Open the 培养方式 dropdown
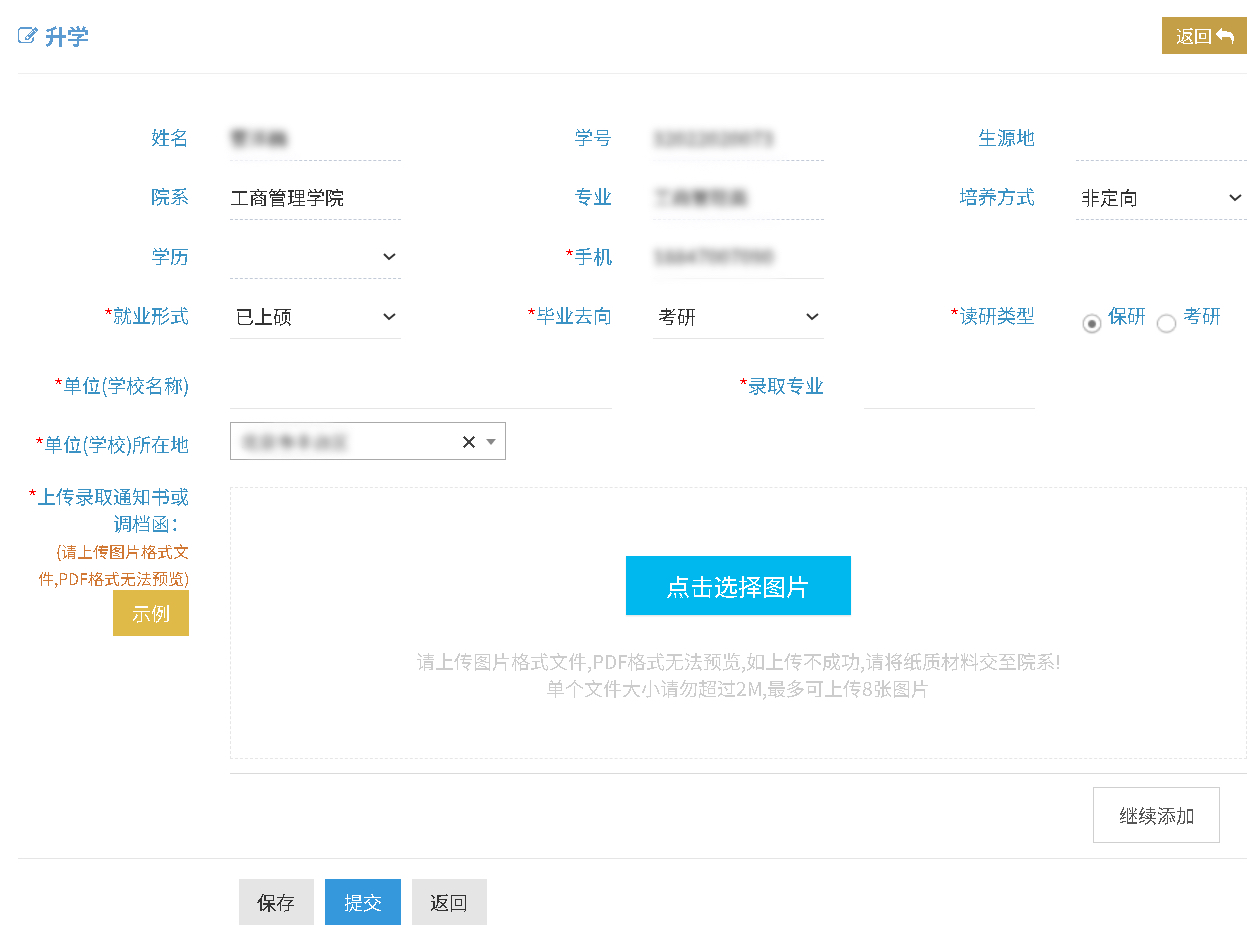This screenshot has width=1258, height=934. pyautogui.click(x=1160, y=198)
